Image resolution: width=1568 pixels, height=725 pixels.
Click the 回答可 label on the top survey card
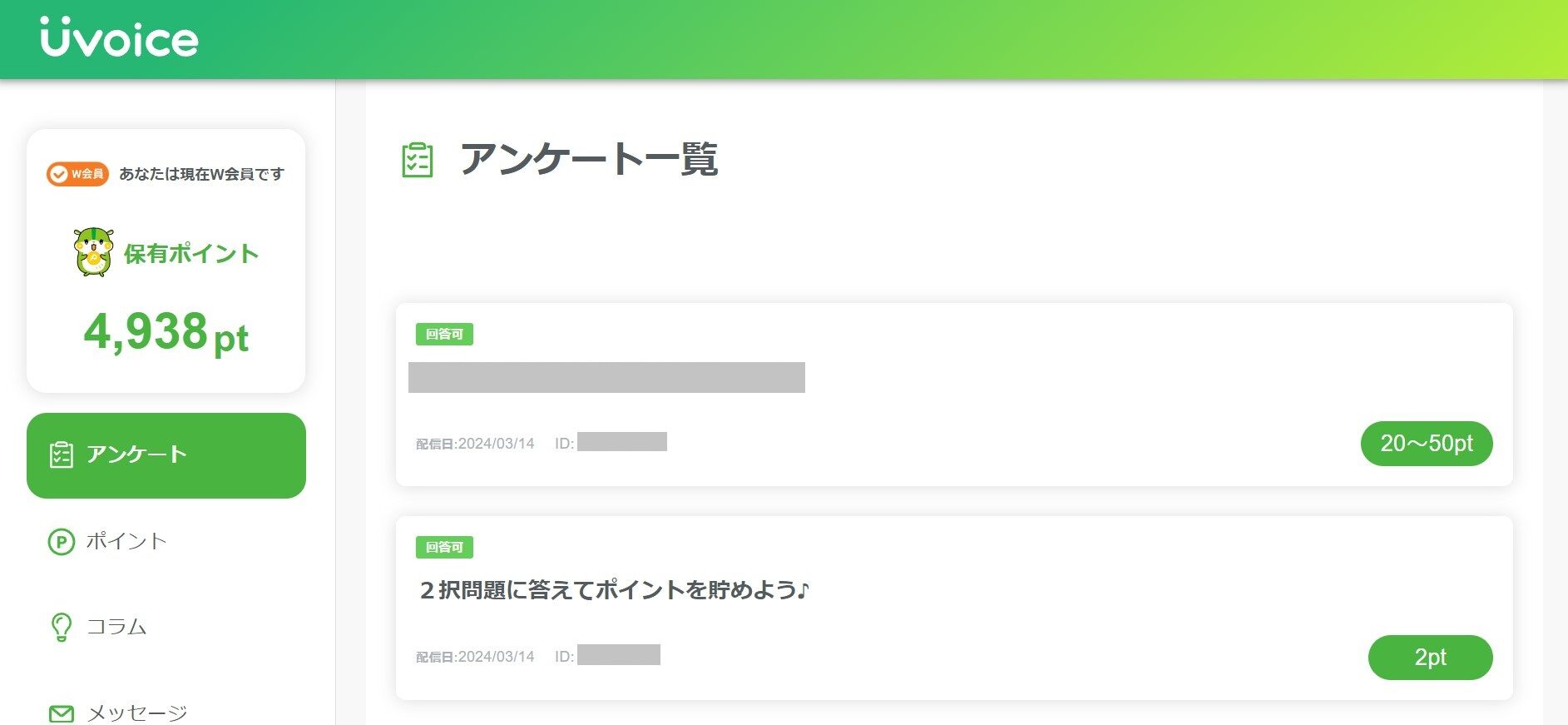(x=443, y=334)
